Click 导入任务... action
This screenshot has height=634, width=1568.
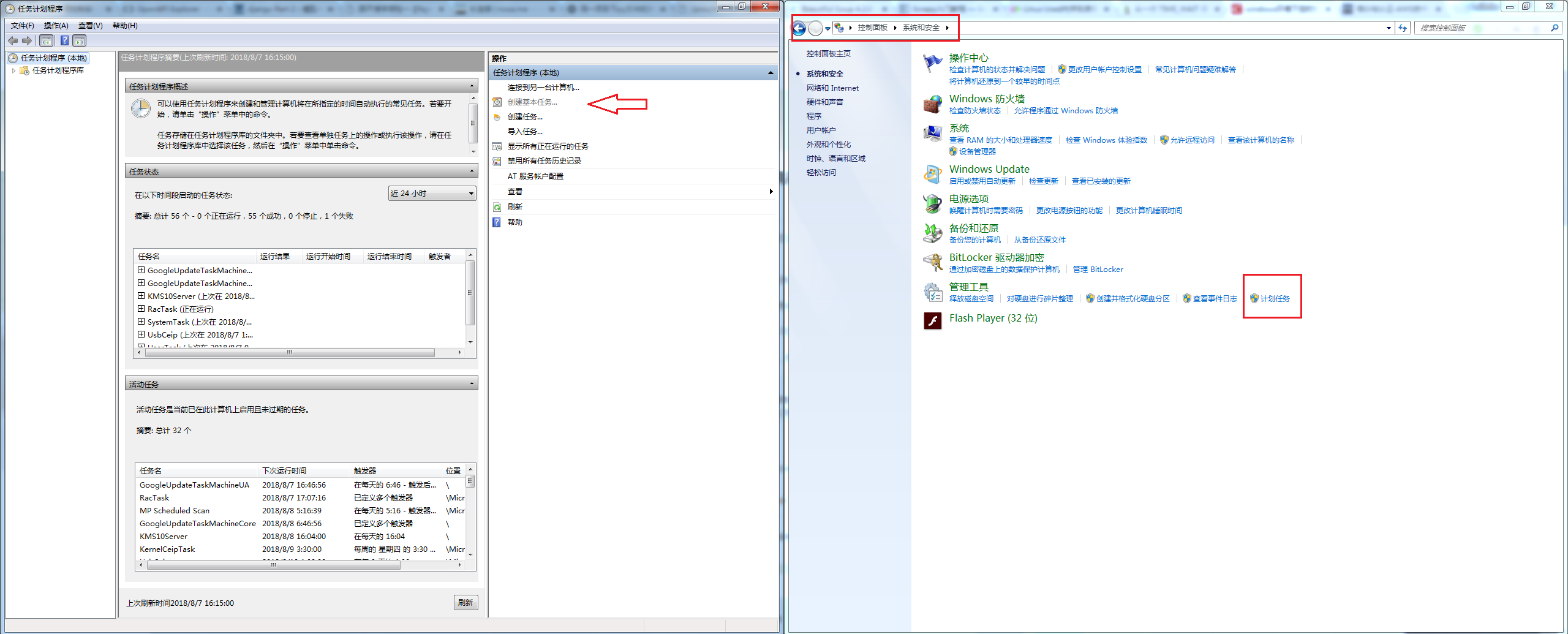525,132
